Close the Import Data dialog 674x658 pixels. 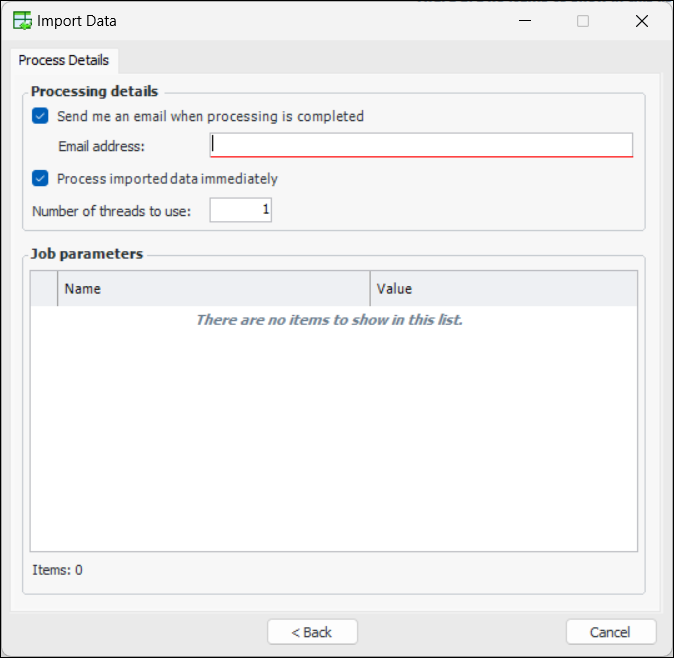[x=642, y=20]
